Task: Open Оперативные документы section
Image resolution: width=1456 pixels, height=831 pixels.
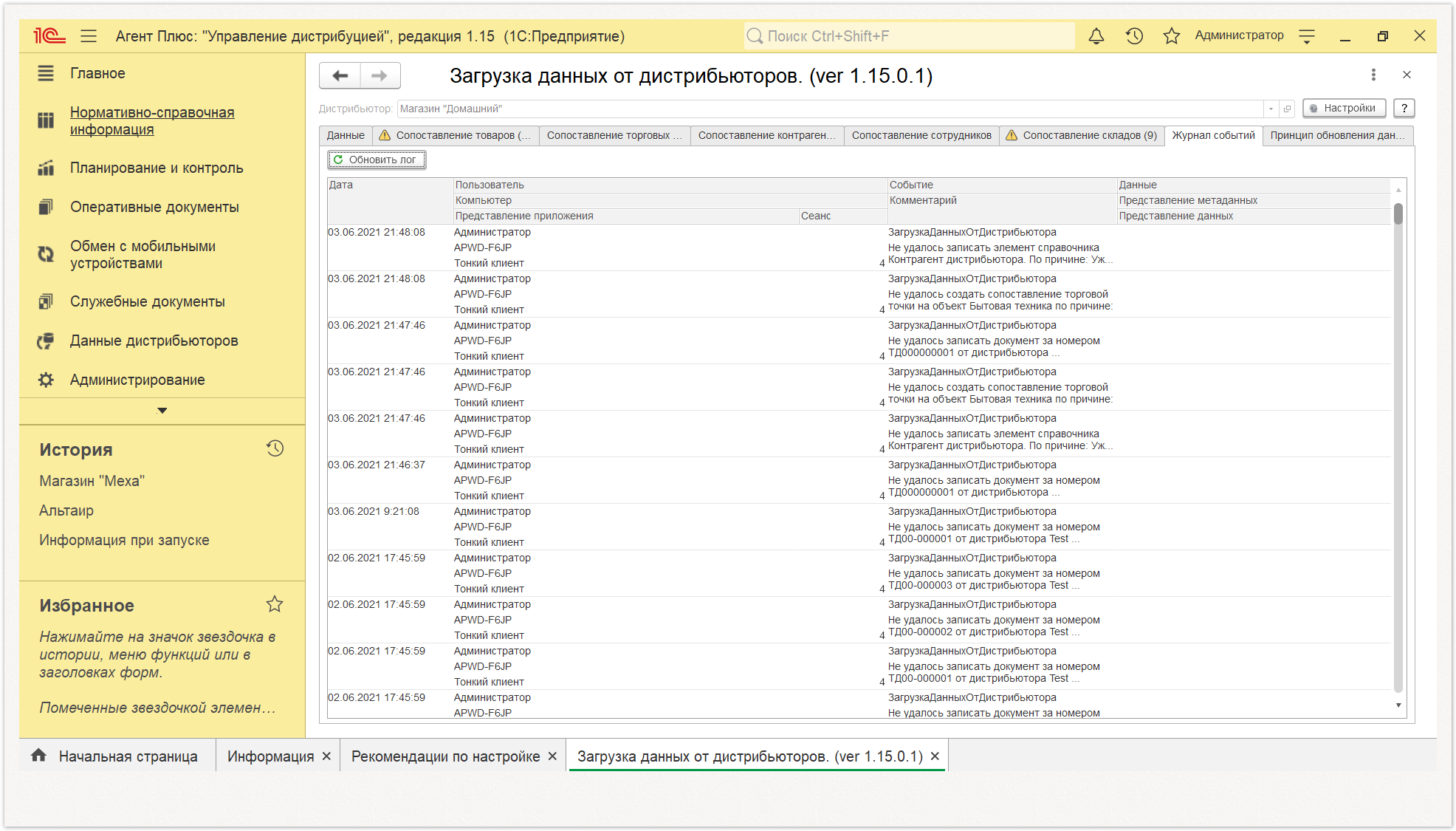Action: (154, 207)
